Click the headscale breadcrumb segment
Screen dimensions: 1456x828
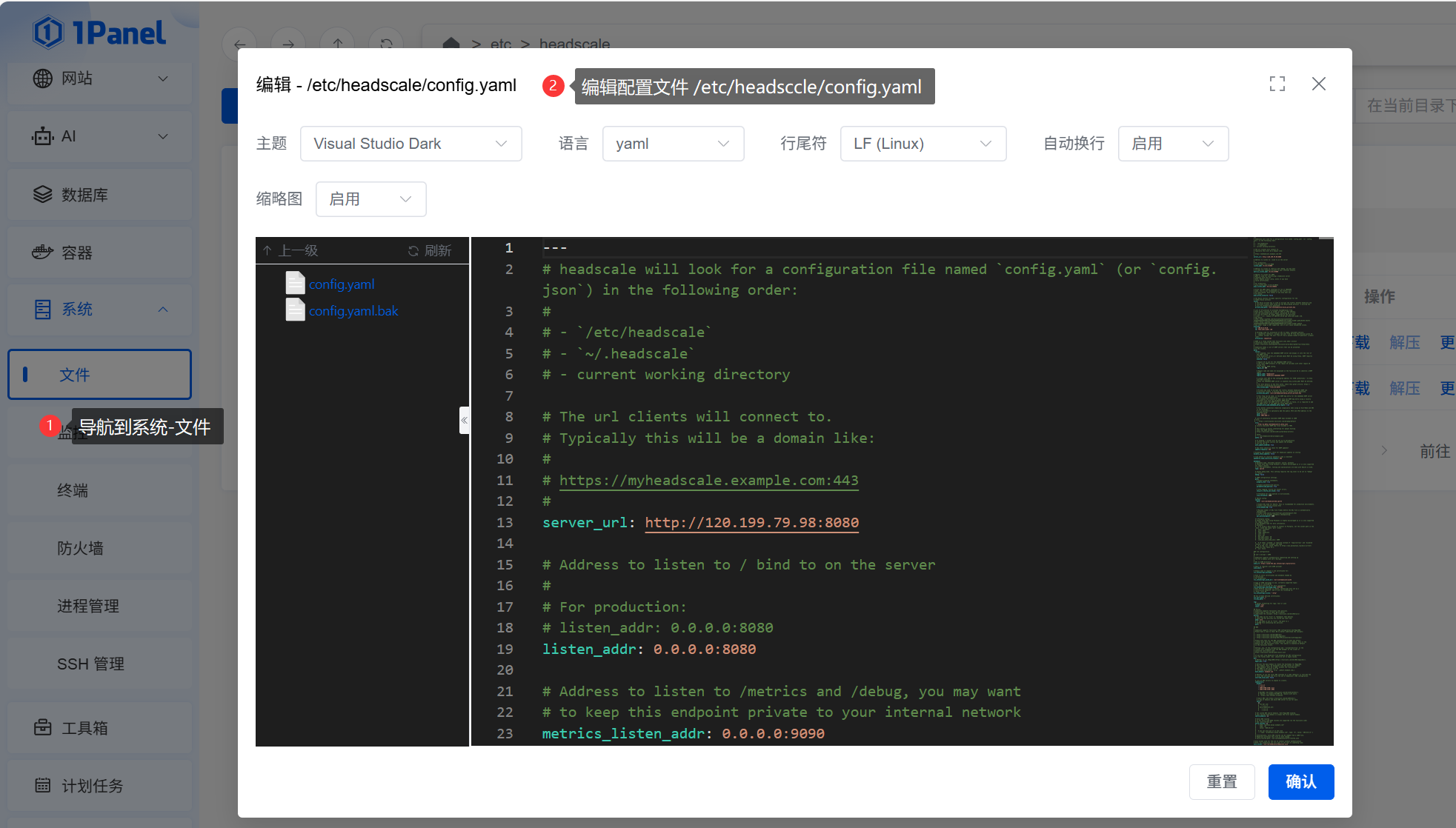click(x=574, y=44)
